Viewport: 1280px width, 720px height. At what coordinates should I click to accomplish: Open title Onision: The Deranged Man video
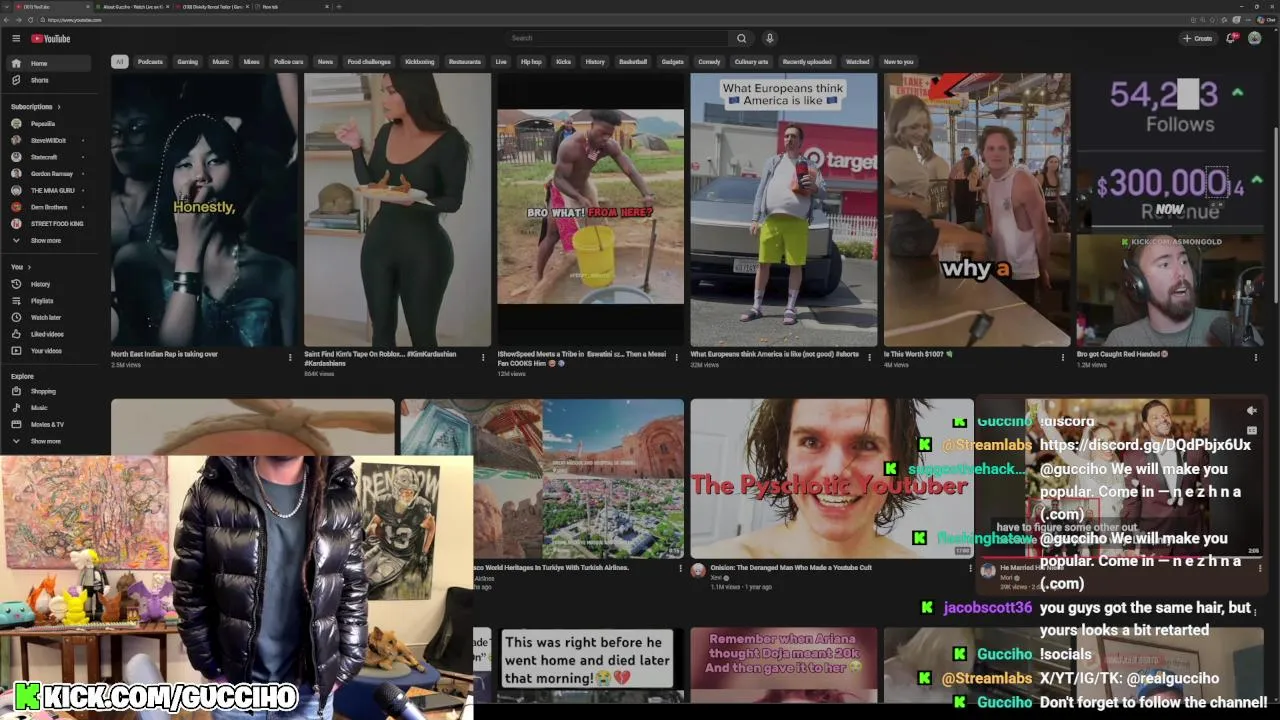791,568
